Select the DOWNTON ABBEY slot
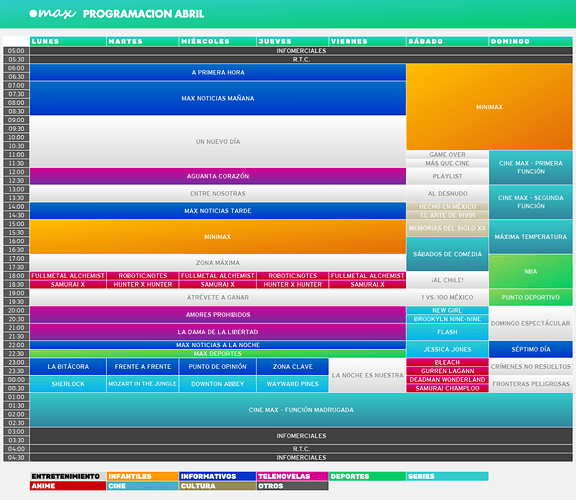This screenshot has height=500, width=576. [217, 384]
